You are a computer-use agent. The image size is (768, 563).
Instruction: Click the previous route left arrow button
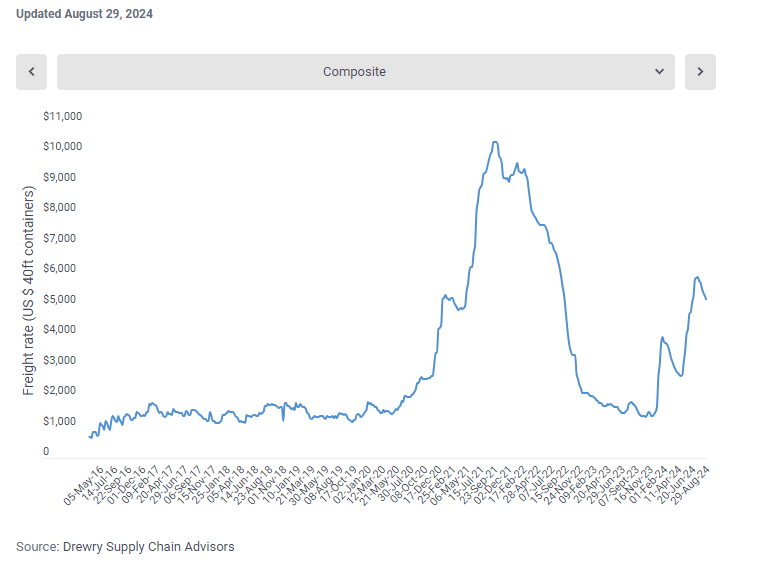tap(31, 72)
